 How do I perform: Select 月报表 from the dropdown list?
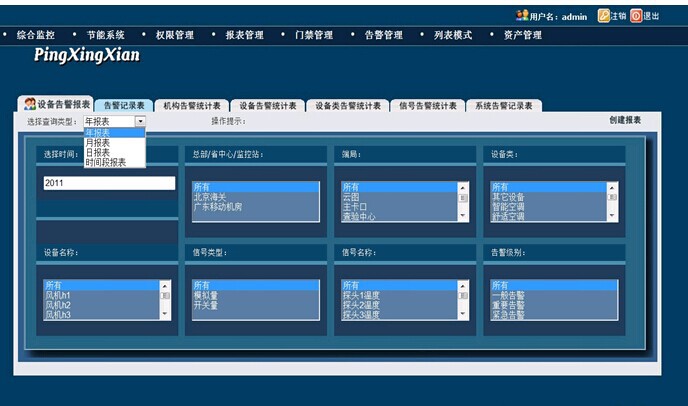pos(98,142)
